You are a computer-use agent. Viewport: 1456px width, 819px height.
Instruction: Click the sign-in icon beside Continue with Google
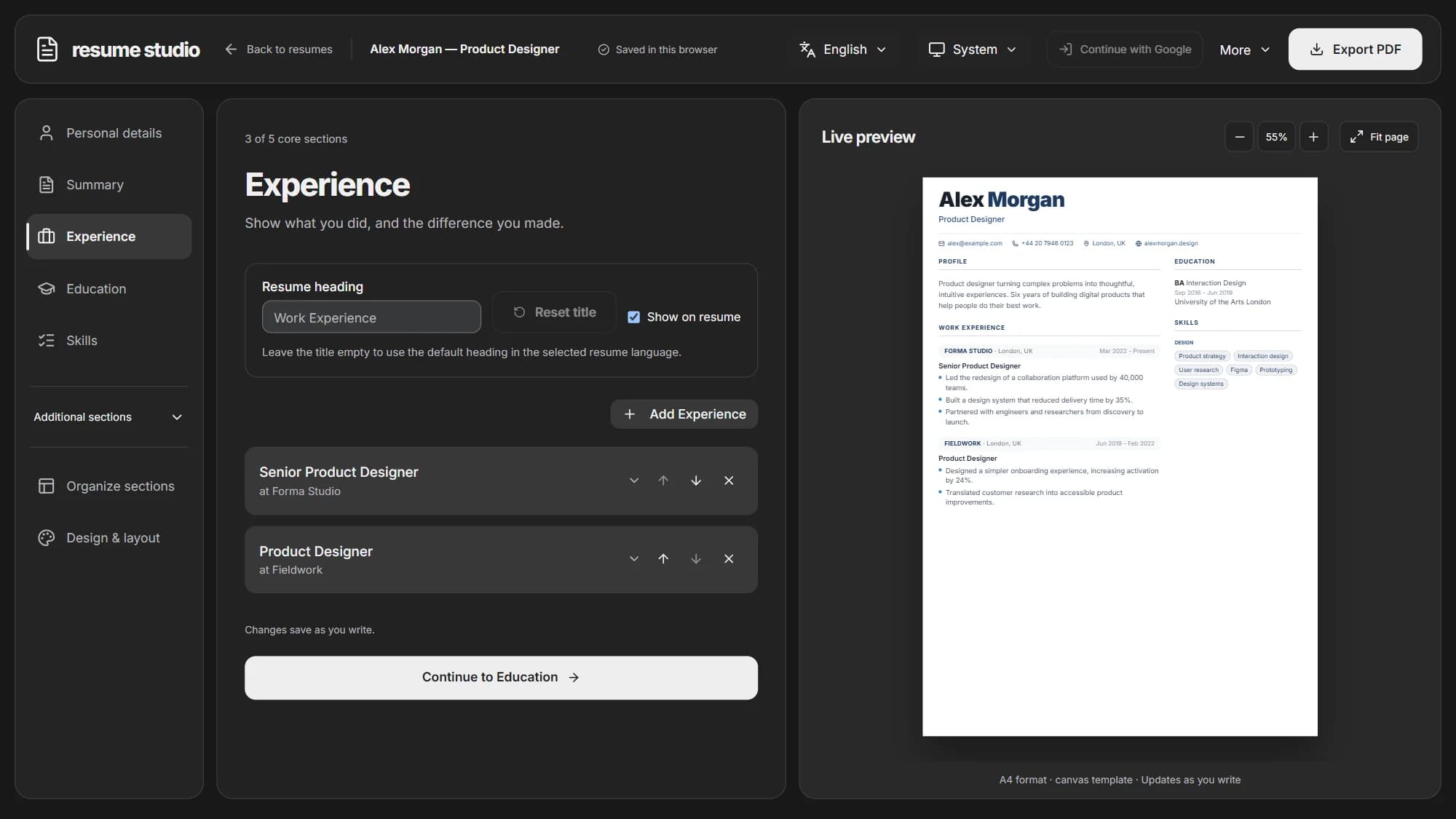[1065, 49]
